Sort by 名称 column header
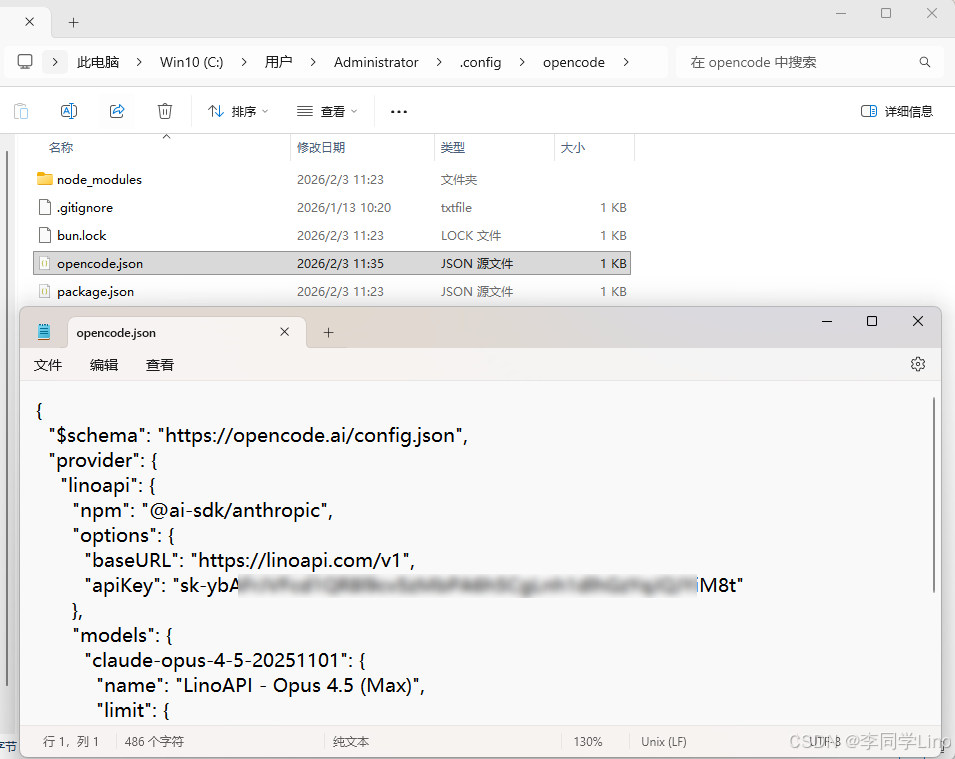955x759 pixels. [x=61, y=147]
